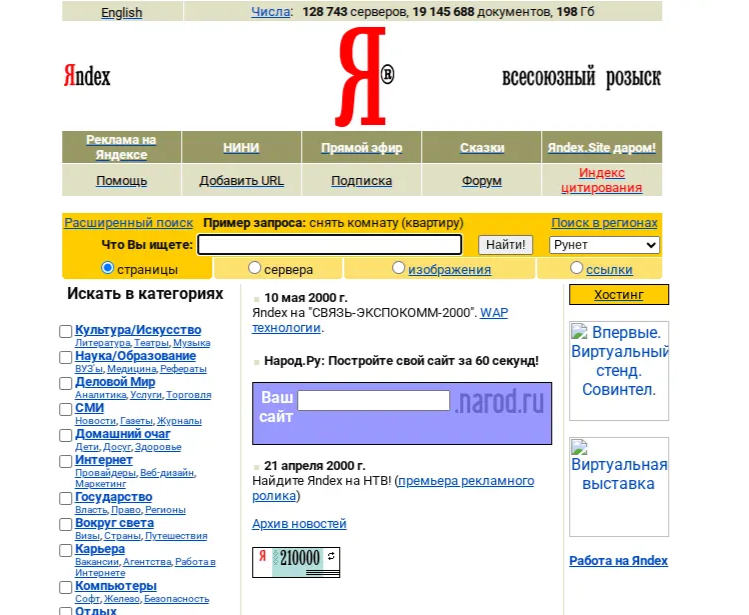Open the Подписка menu link
Image resolution: width=749 pixels, height=615 pixels.
coord(362,181)
